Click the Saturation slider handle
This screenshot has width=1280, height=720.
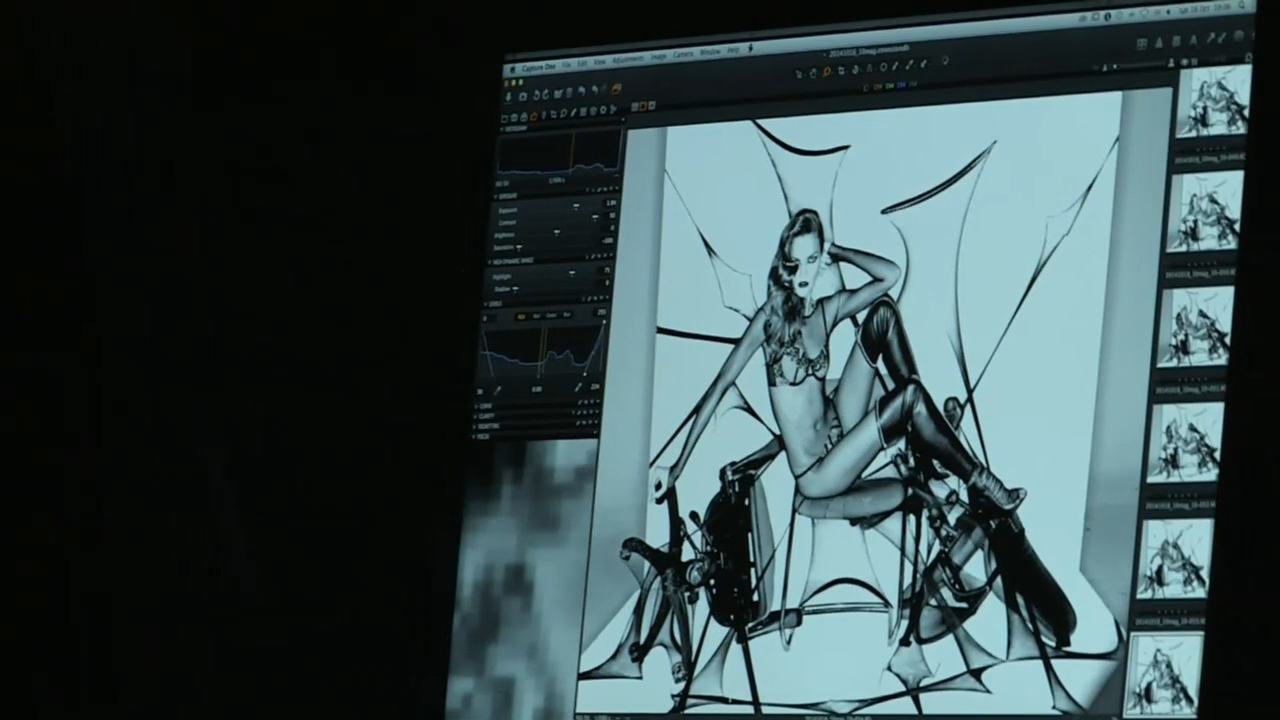tap(519, 248)
